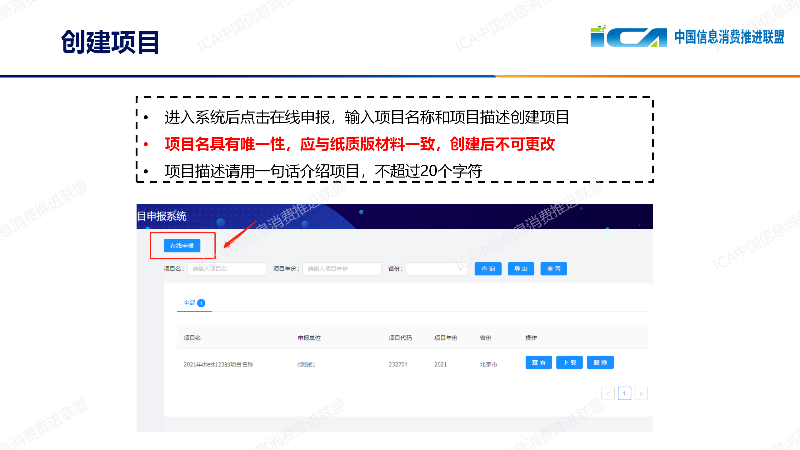Click the 删除 delete button in row
800x450 pixels.
click(599, 363)
